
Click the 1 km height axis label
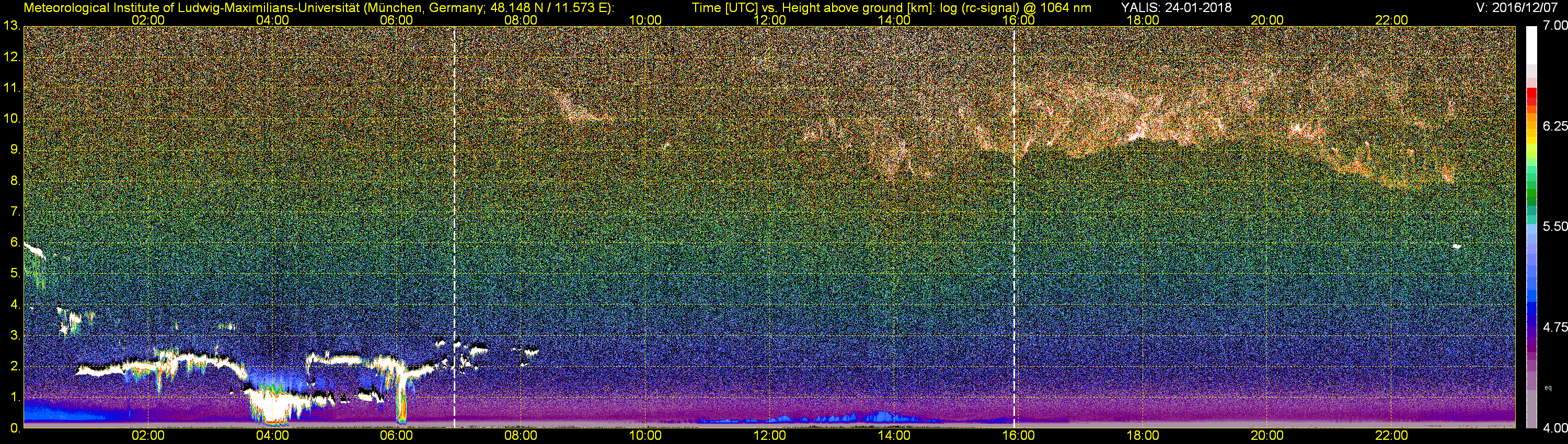point(15,397)
